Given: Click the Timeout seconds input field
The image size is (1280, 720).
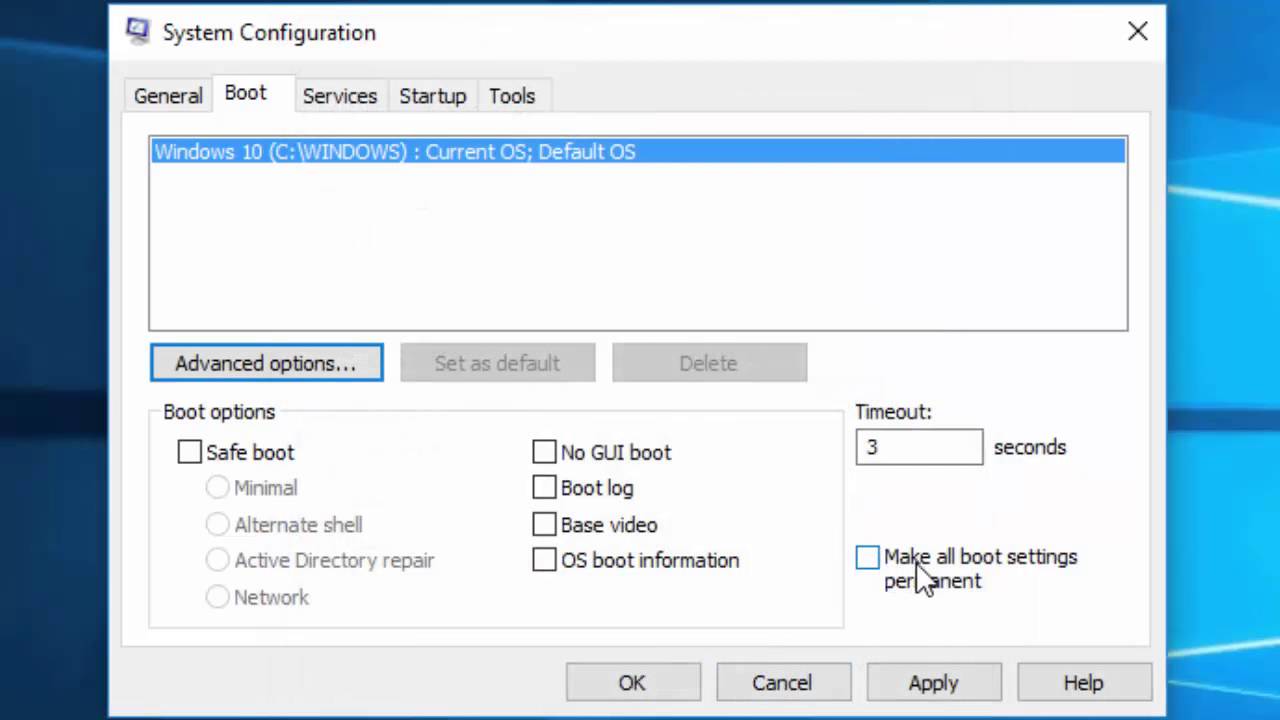Looking at the screenshot, I should pos(919,447).
